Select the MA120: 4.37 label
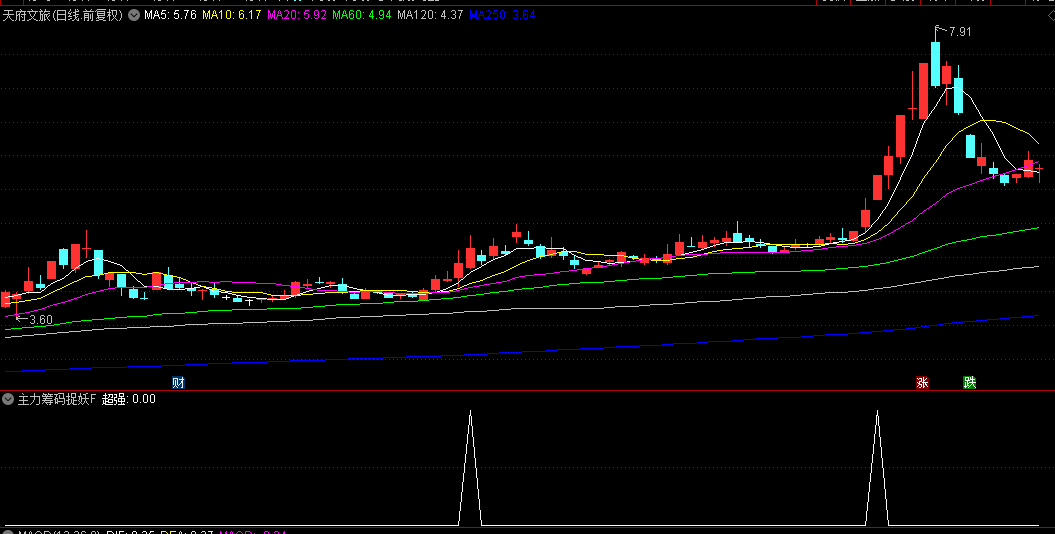This screenshot has width=1055, height=534. click(x=431, y=15)
